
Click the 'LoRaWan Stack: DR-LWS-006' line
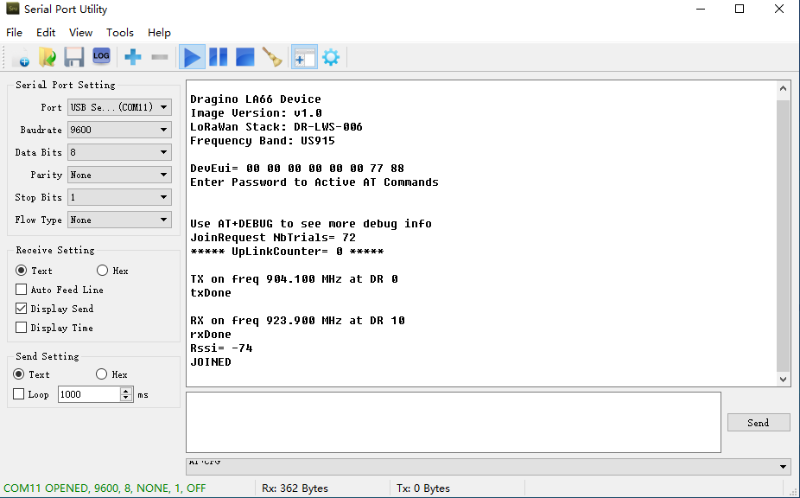click(276, 127)
